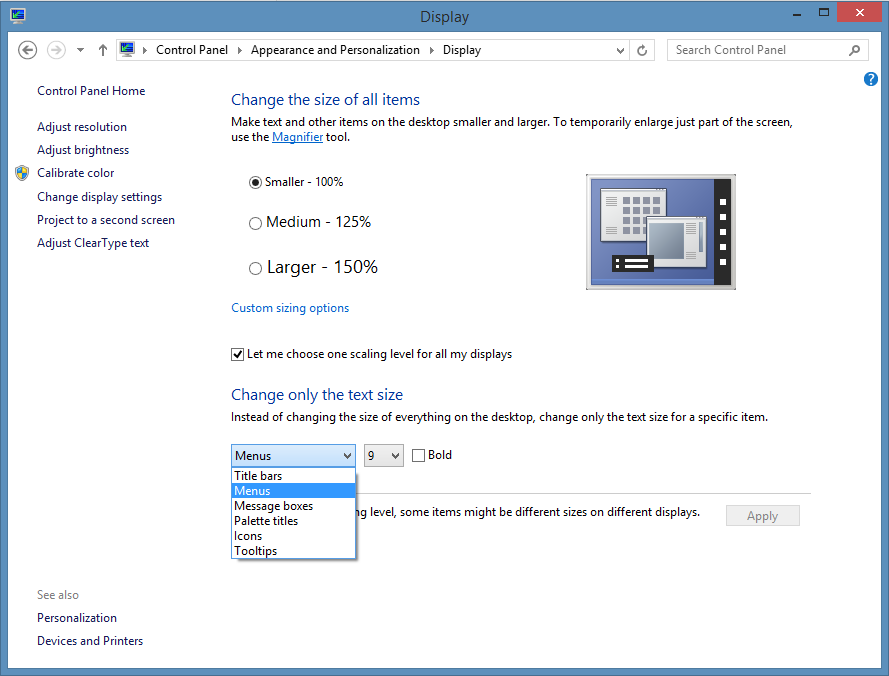The image size is (889, 676).
Task: Uncheck Let me choose one scaling level
Action: tap(238, 354)
